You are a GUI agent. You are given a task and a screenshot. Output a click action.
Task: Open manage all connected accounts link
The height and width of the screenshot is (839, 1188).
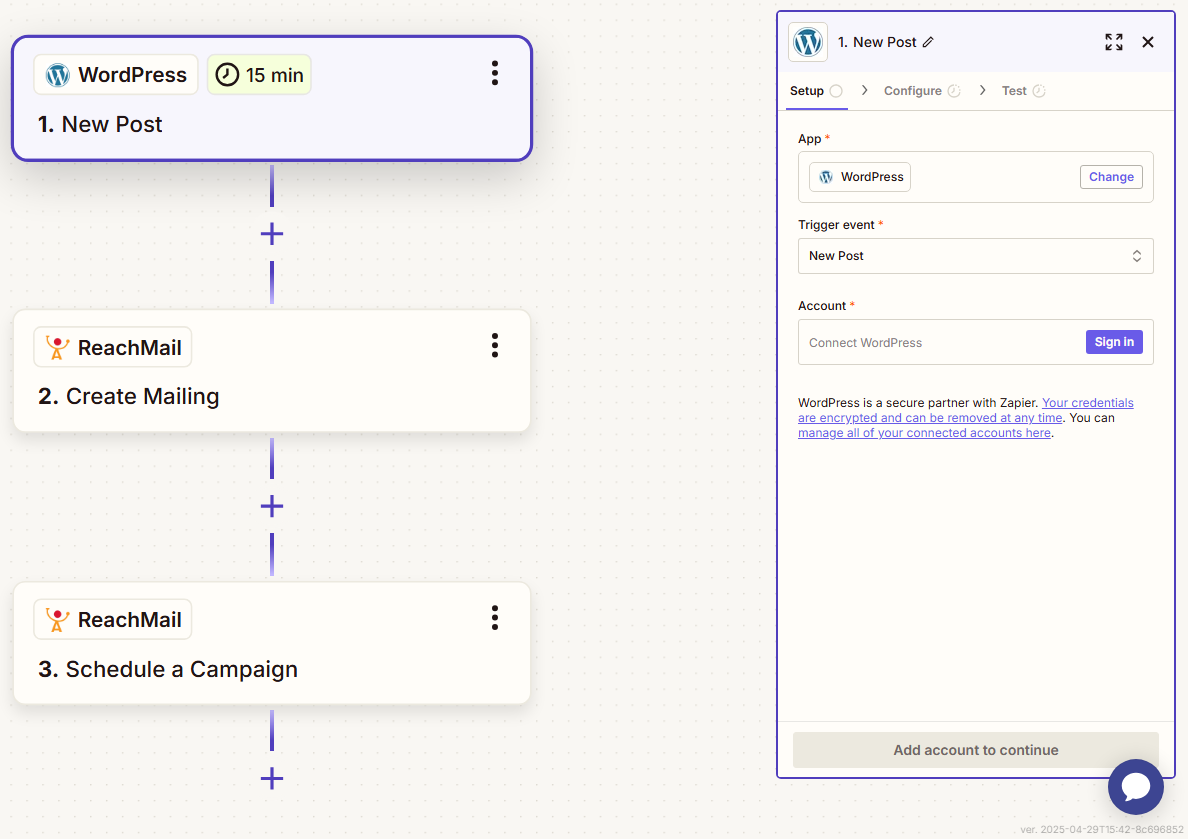pos(924,433)
